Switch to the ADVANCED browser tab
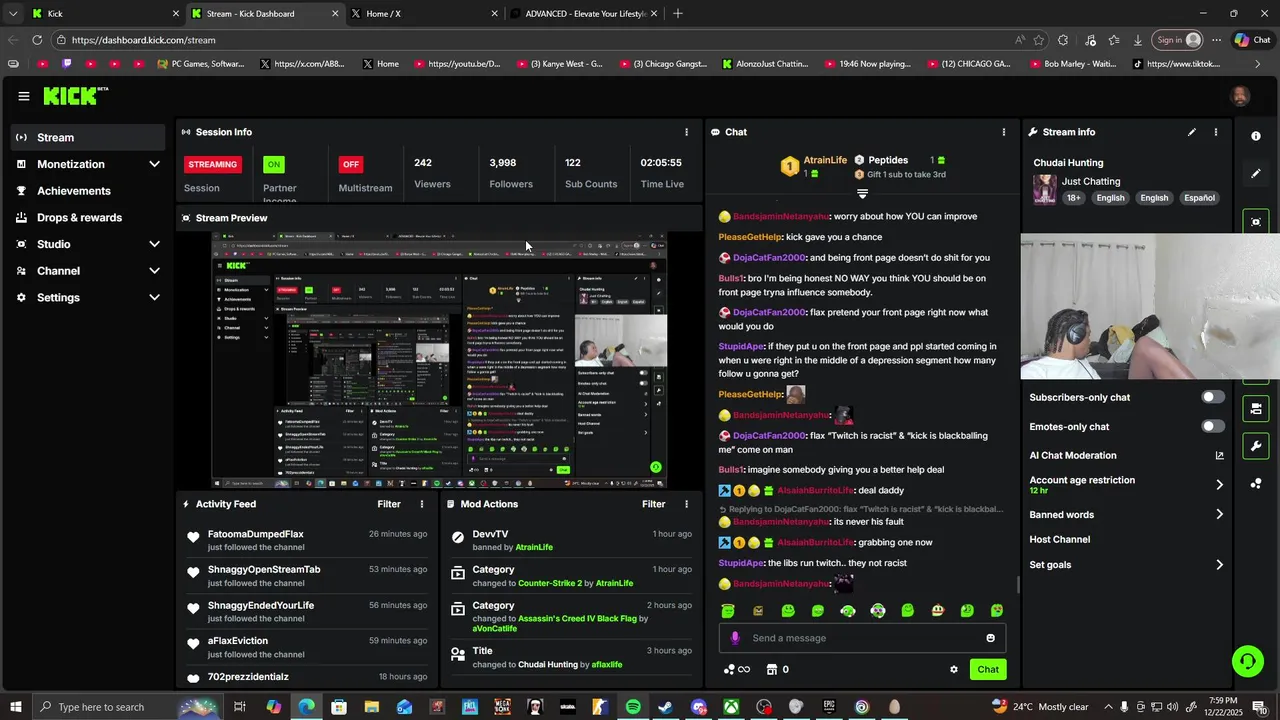This screenshot has height=720, width=1280. (583, 14)
